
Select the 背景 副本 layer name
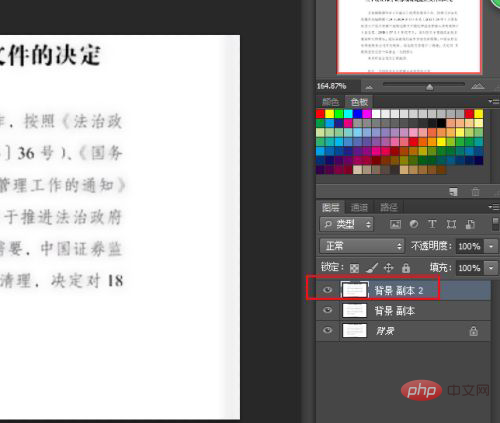pyautogui.click(x=395, y=311)
